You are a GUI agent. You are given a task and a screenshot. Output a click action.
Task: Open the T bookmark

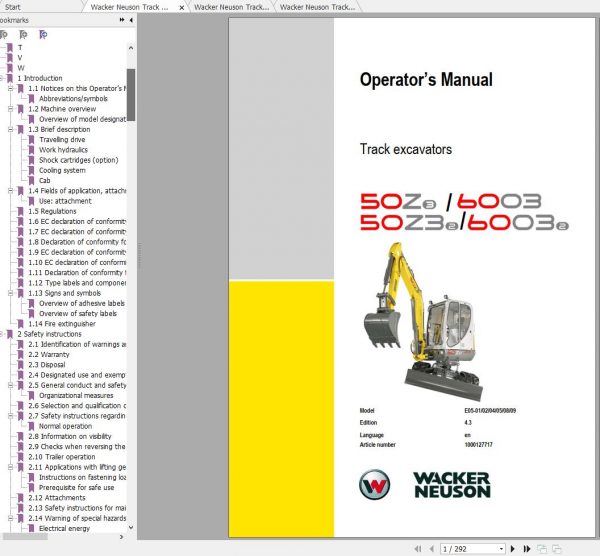click(x=20, y=47)
